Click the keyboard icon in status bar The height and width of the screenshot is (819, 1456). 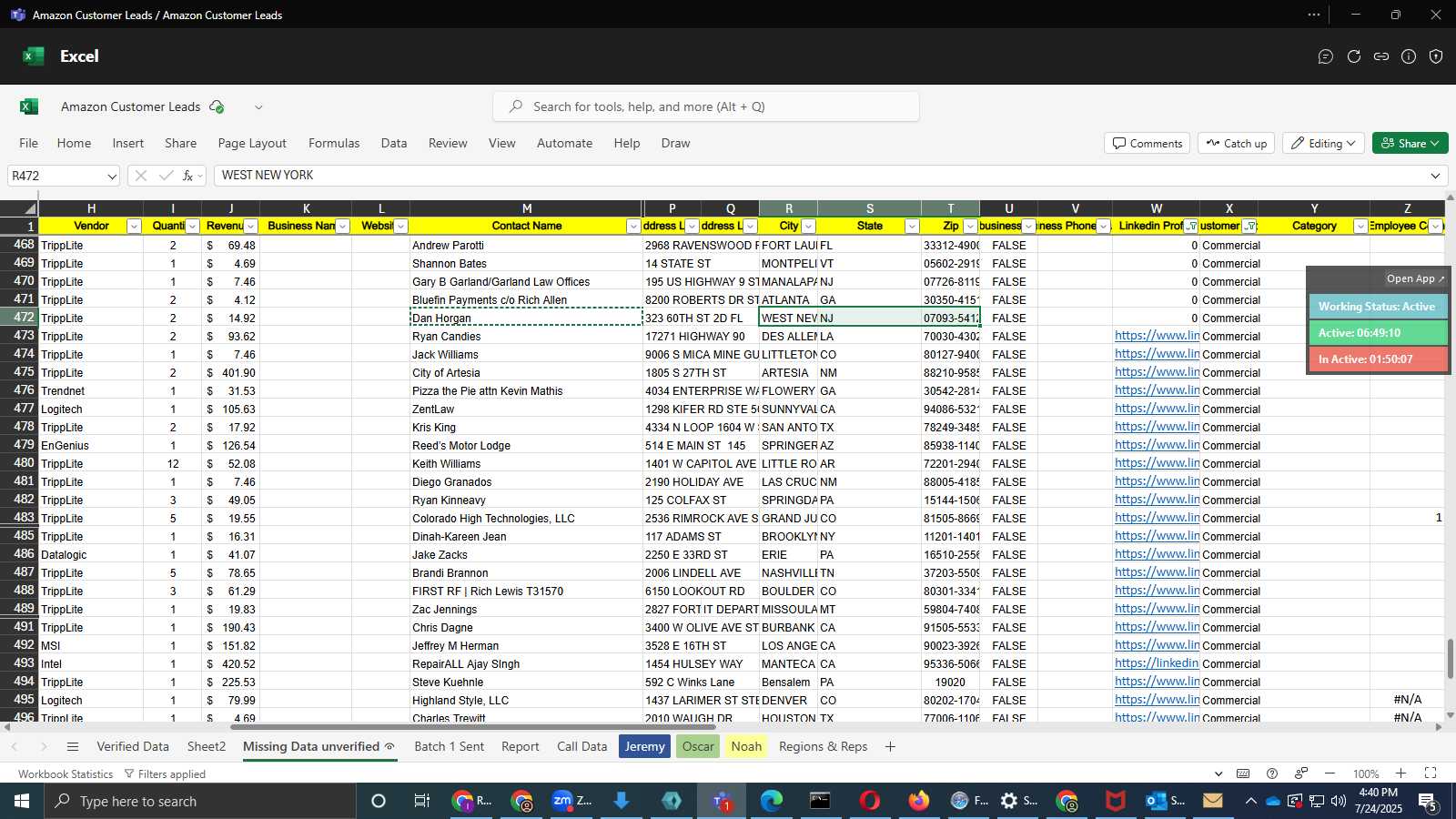pos(1243,773)
